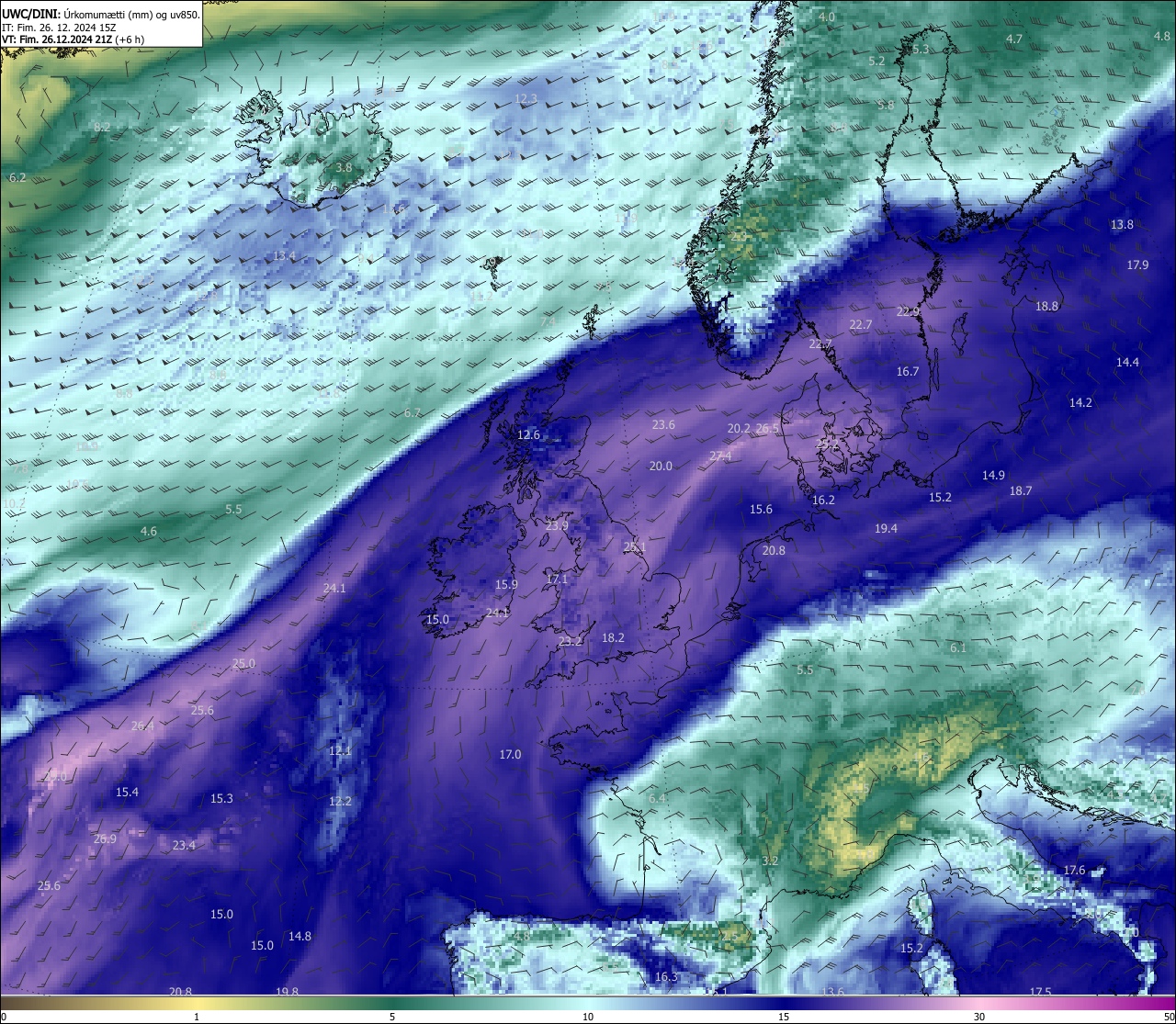Click the 14.2 value label
1176x1024 pixels.
(x=1080, y=403)
